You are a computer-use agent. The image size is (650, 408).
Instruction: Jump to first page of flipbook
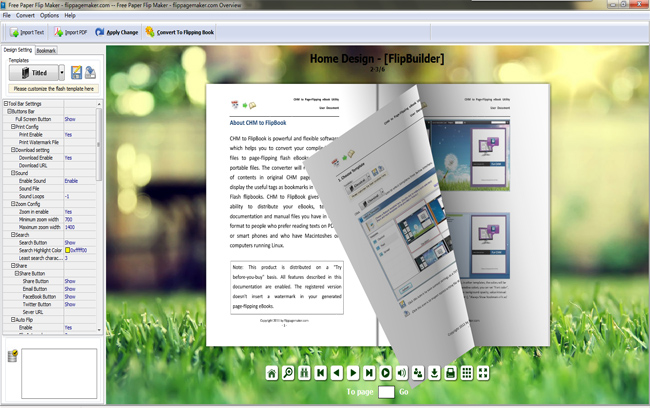click(320, 373)
